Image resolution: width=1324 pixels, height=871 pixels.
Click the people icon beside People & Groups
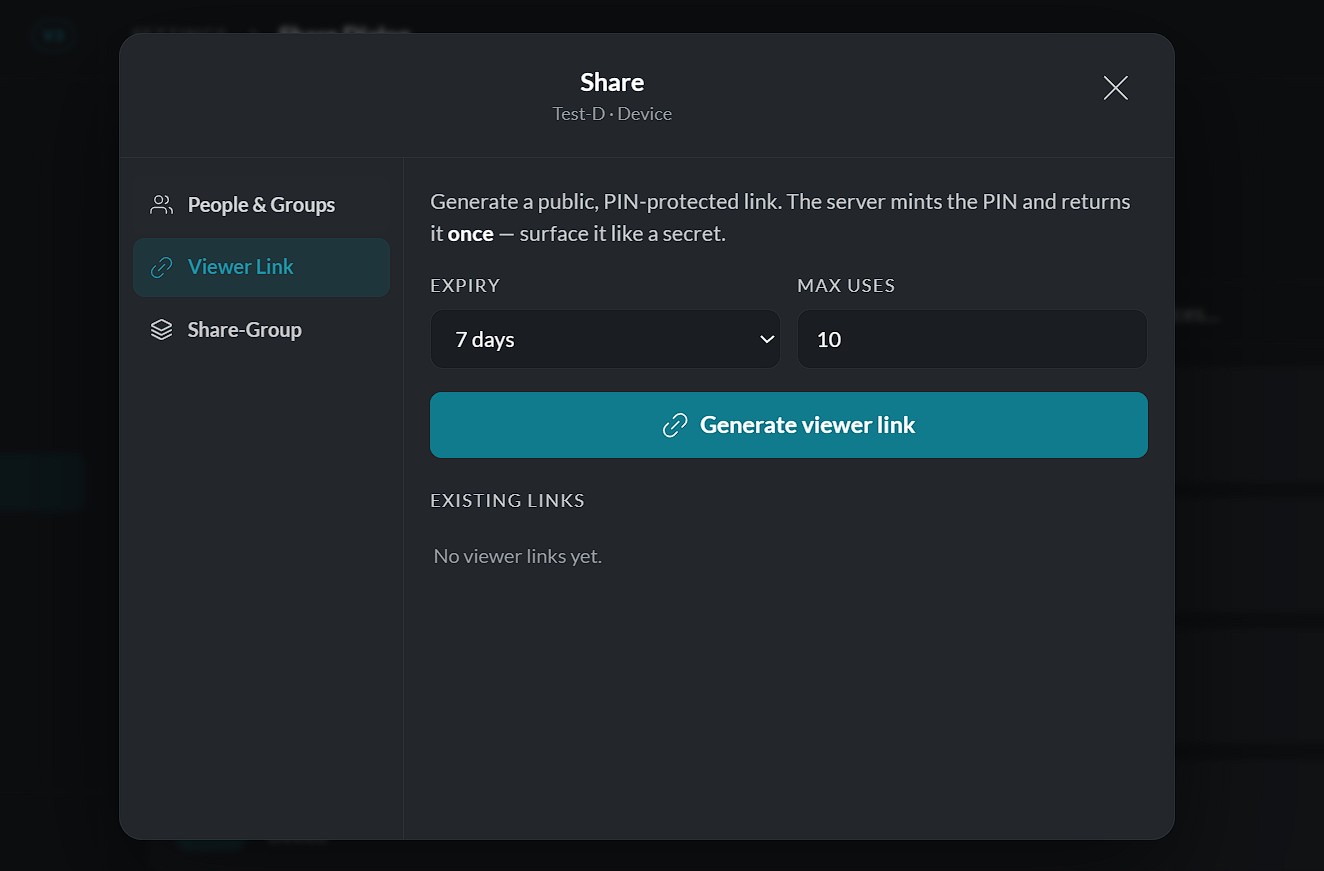(x=161, y=205)
